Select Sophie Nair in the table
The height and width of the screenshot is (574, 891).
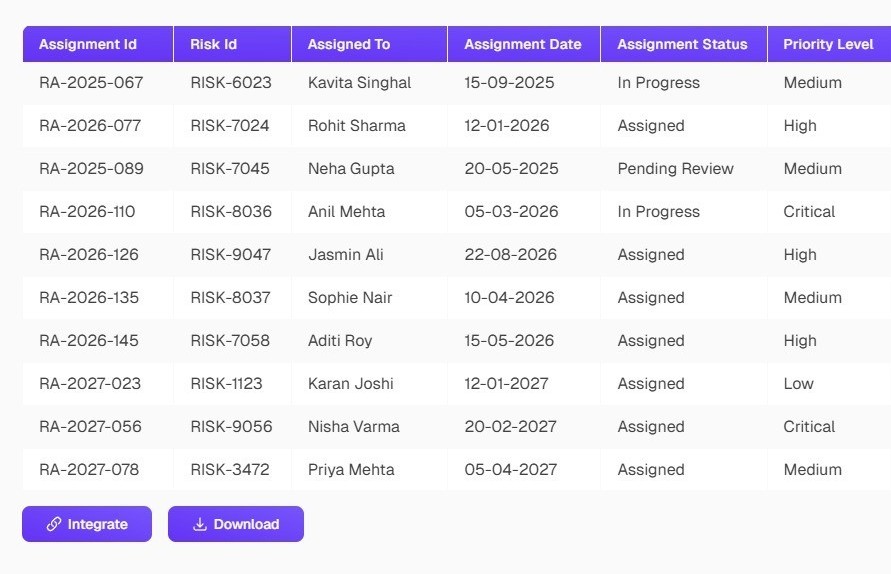pos(350,298)
